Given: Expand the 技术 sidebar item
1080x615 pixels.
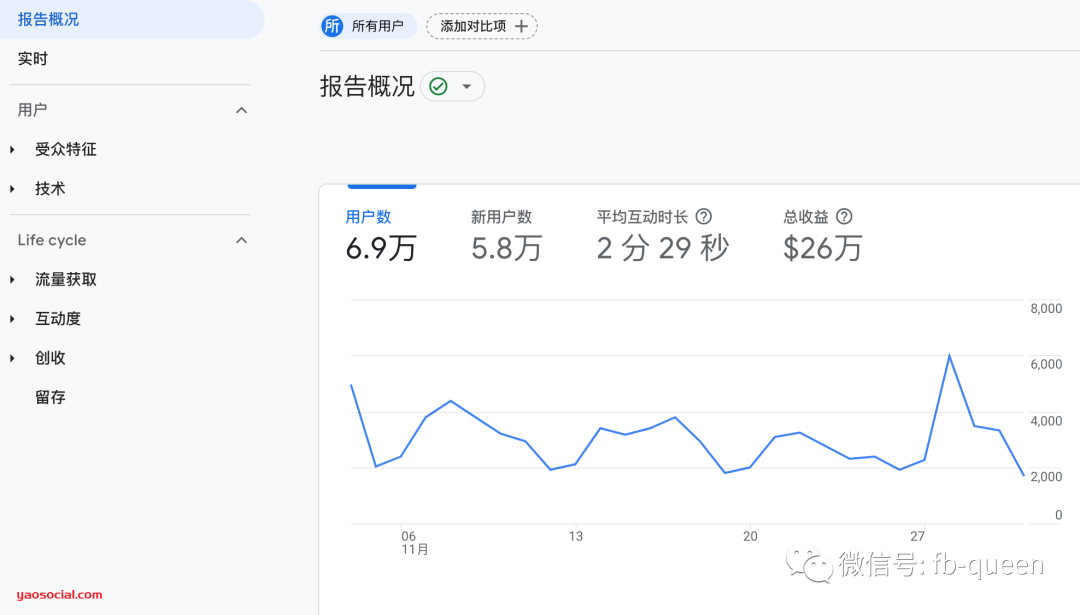Looking at the screenshot, I should coord(12,188).
